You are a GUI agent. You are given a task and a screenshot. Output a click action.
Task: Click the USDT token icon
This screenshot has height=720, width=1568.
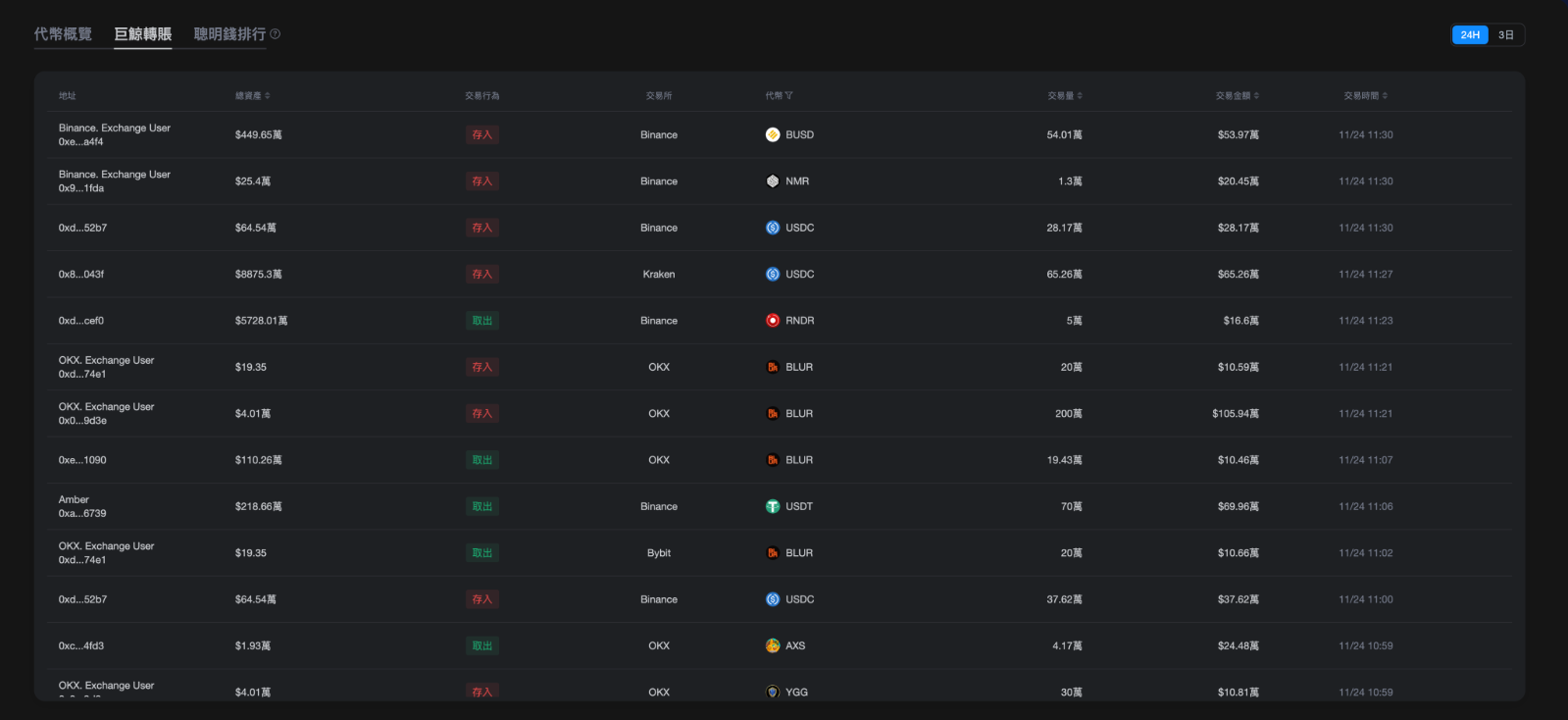tap(773, 506)
